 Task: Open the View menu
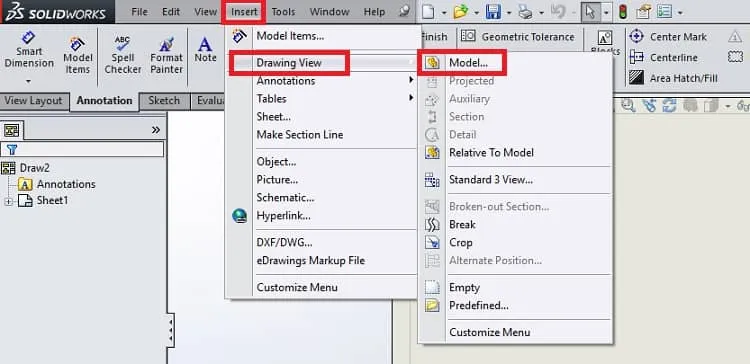coord(206,12)
